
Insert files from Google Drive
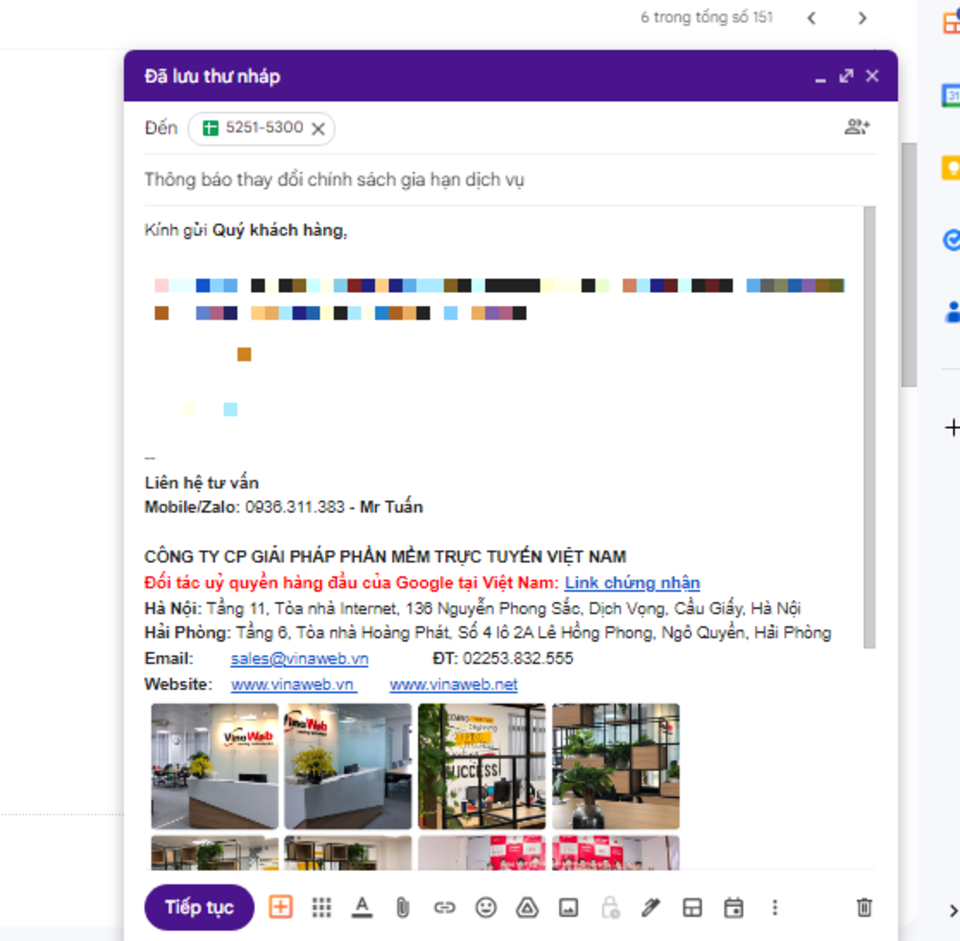coord(527,907)
